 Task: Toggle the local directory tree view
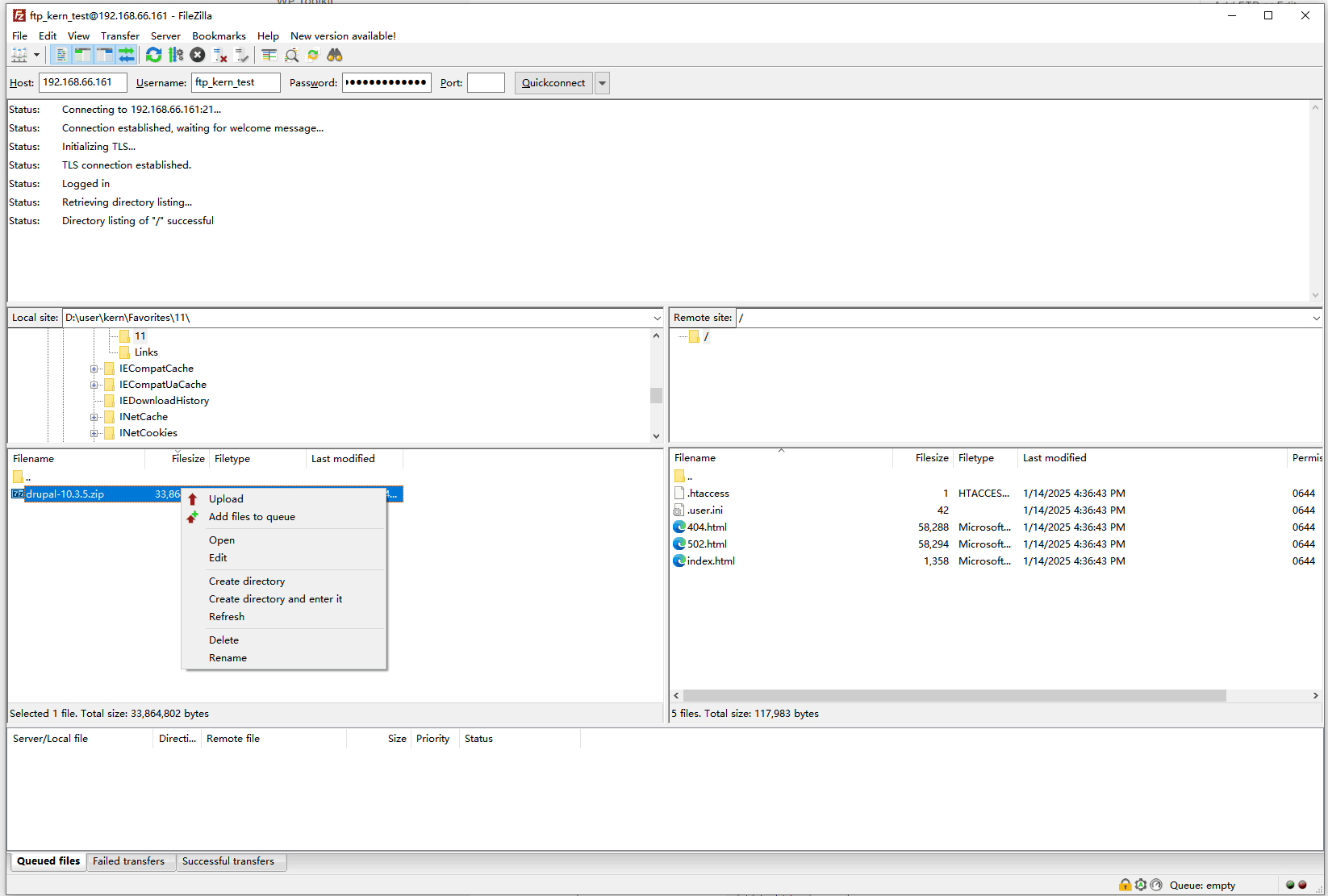point(82,55)
